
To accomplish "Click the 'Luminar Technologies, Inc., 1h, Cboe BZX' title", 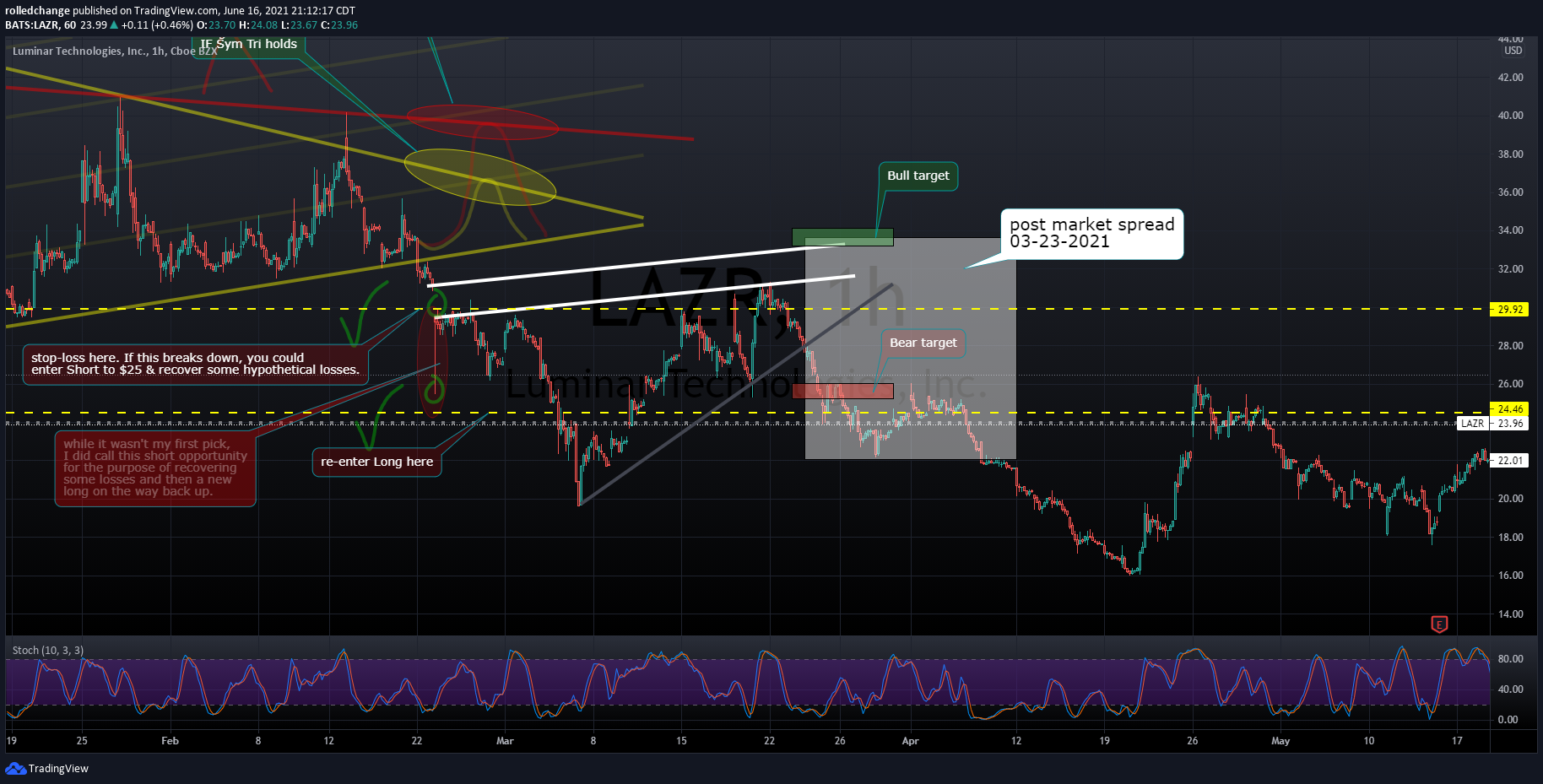I will tap(115, 51).
